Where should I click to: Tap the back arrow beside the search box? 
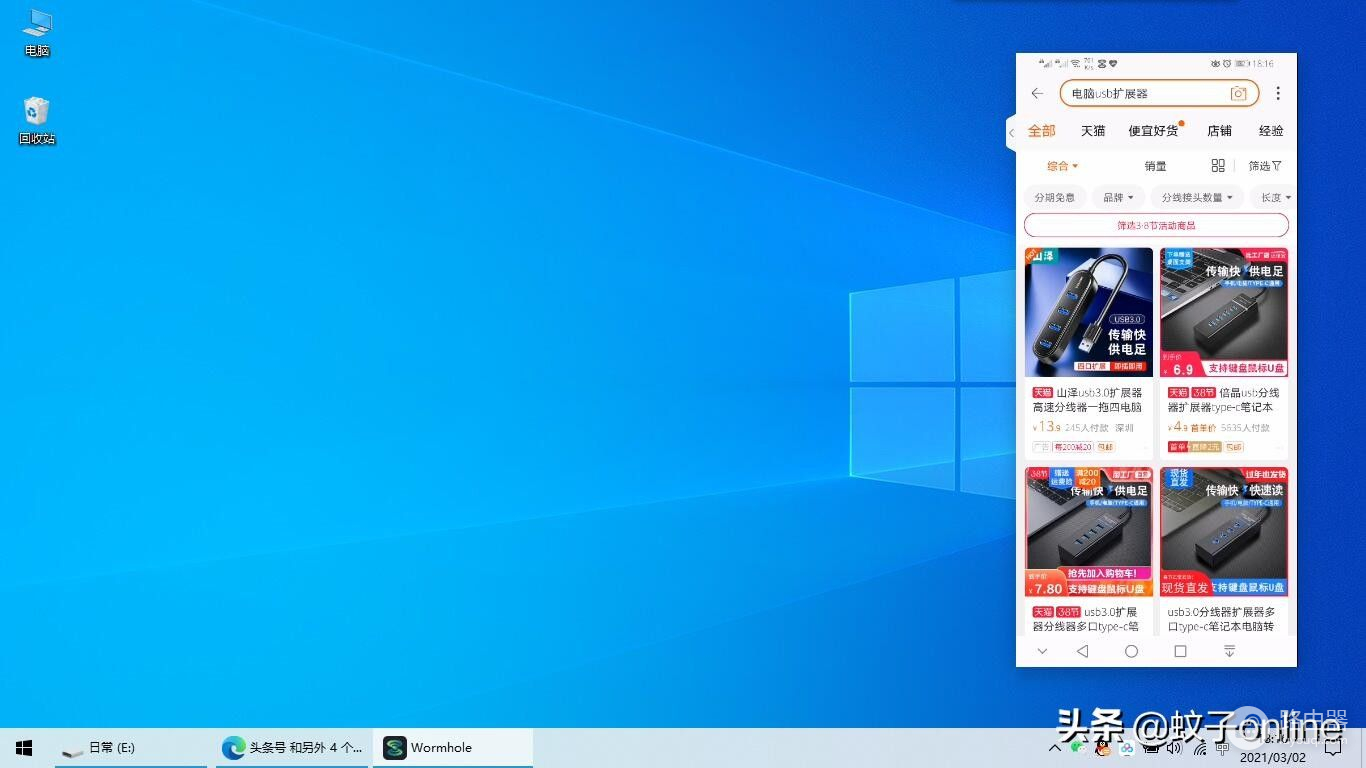click(x=1037, y=93)
